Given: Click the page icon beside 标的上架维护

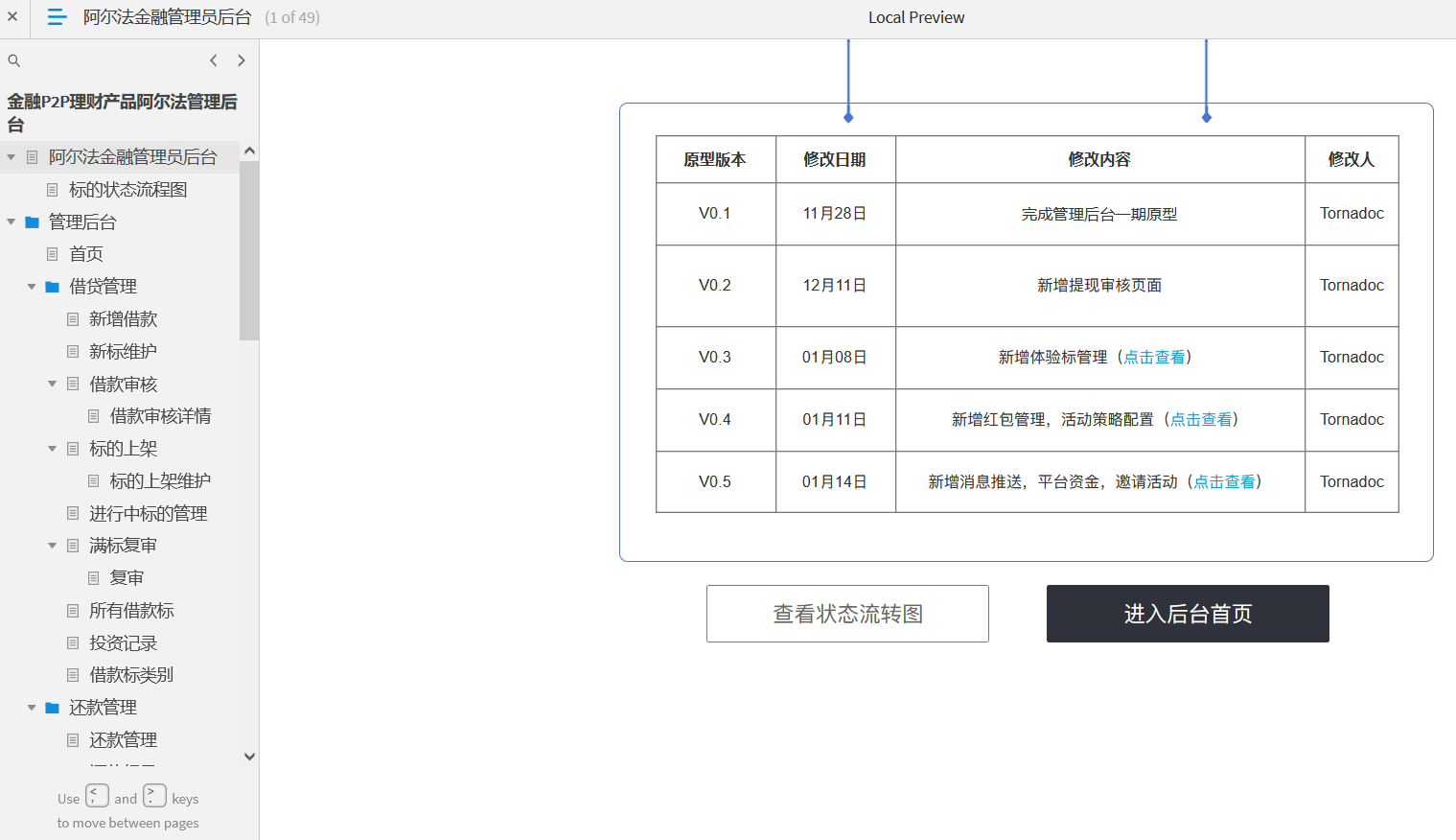Looking at the screenshot, I should point(94,481).
